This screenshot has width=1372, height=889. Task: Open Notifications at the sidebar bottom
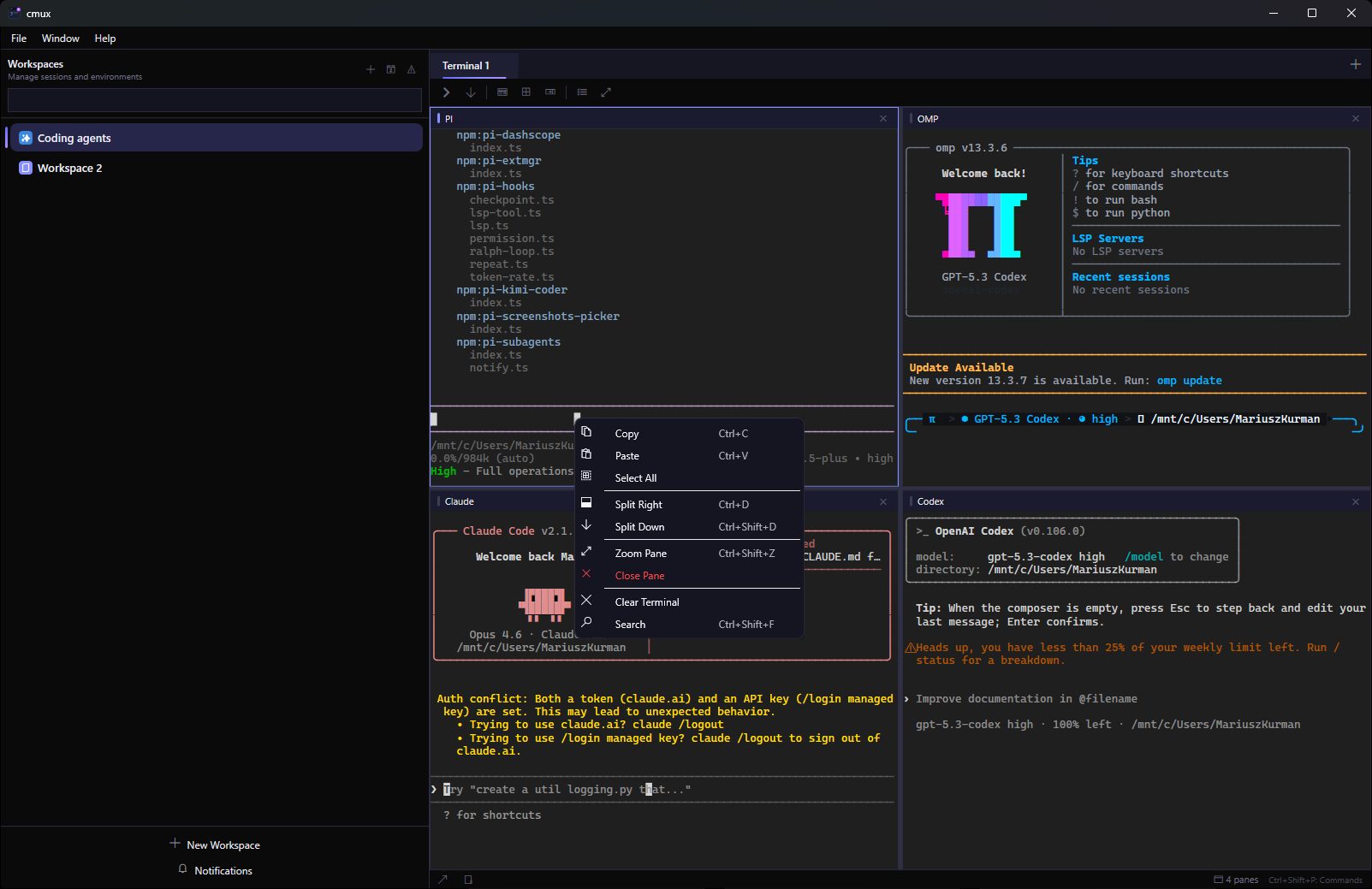215,870
